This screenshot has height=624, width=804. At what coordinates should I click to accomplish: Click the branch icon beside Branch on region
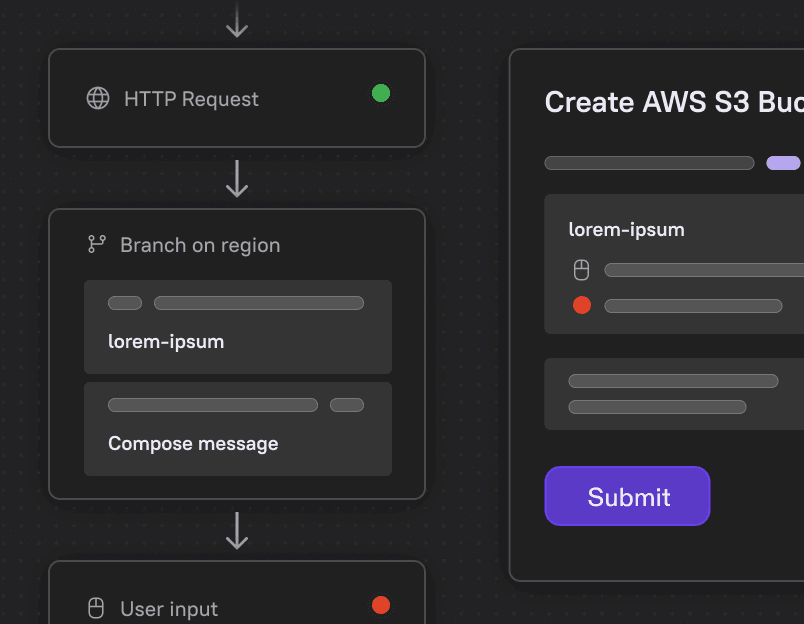click(97, 244)
